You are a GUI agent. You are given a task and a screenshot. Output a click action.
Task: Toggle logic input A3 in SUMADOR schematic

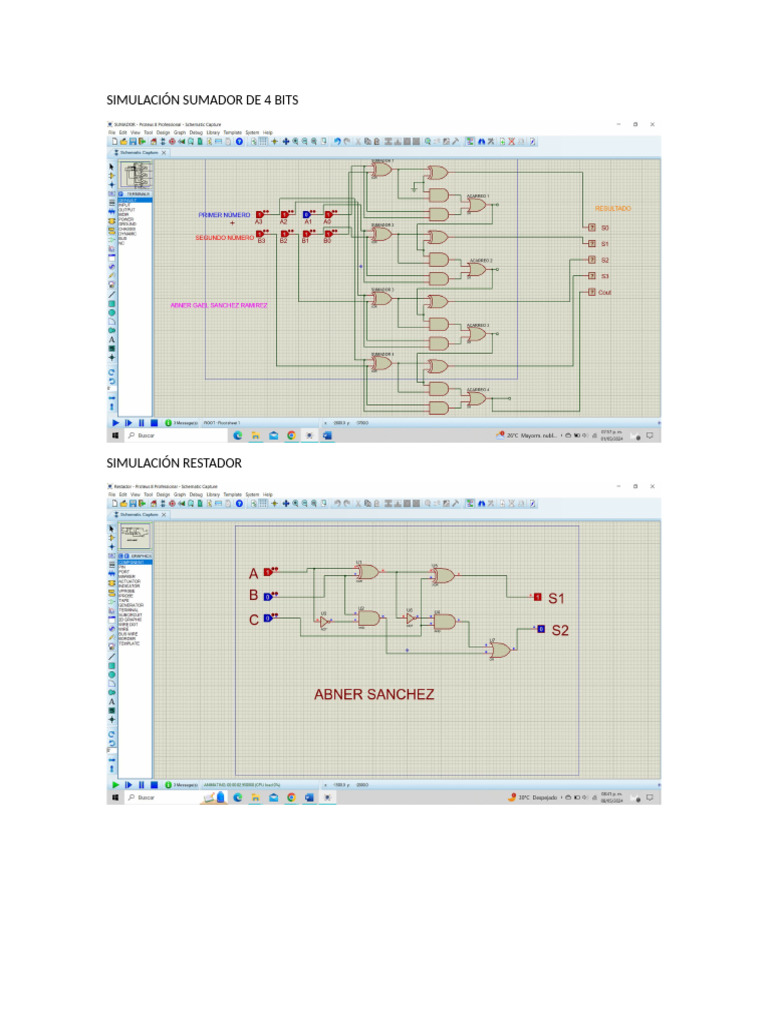click(x=261, y=214)
